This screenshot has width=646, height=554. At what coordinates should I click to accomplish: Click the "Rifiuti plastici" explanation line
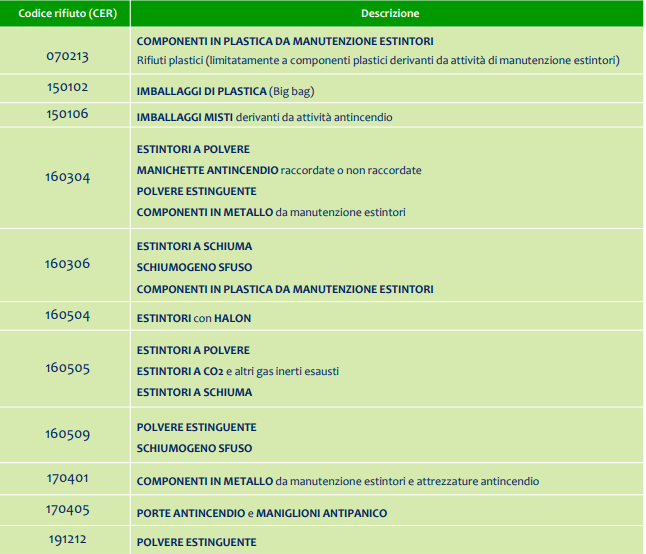(x=378, y=60)
